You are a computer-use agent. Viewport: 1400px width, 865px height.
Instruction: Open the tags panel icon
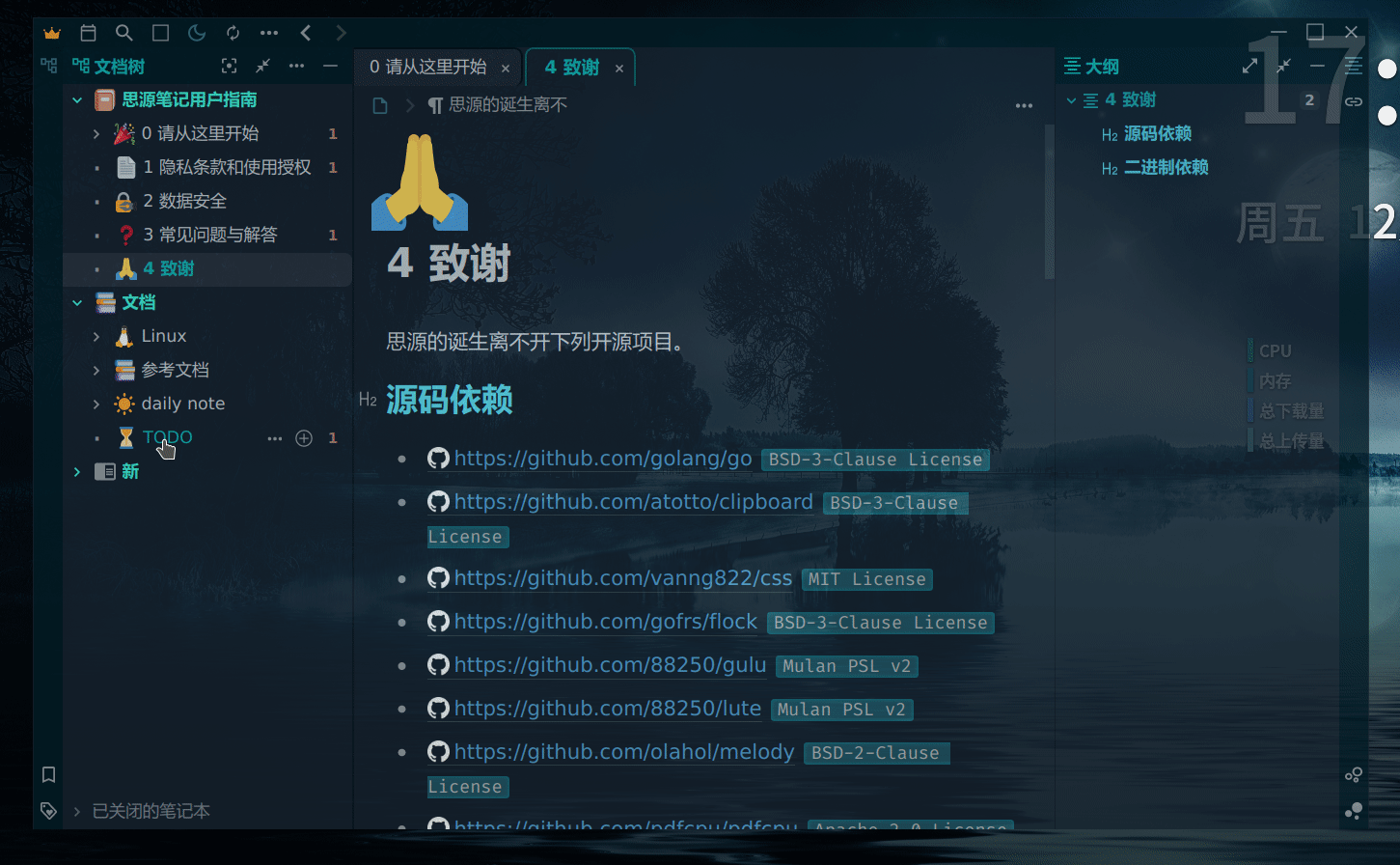pos(48,810)
